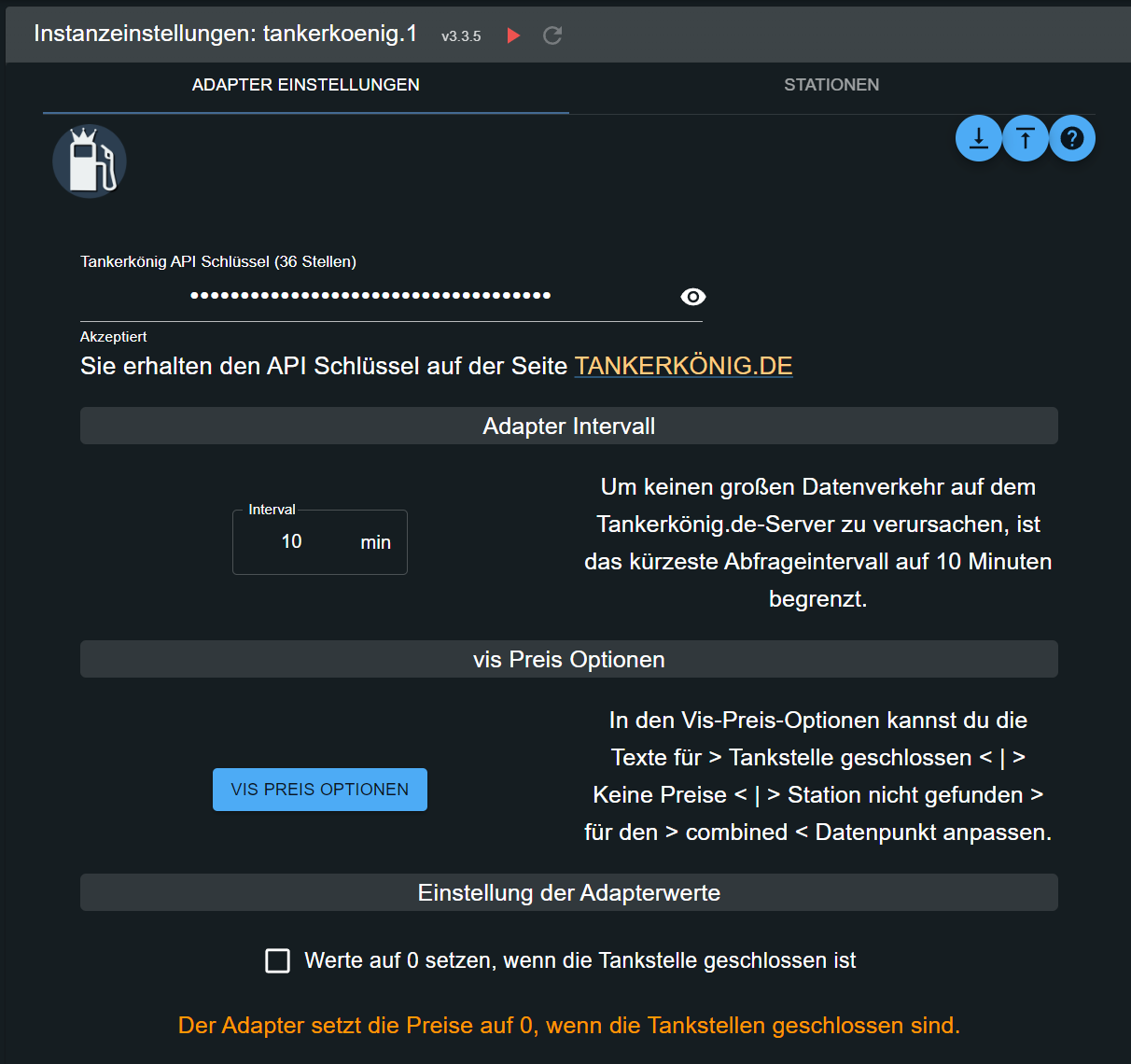Click the Instanzeinstellungen: tankerkoenig.1 title
Screen dimensions: 1131x1064
pos(226,34)
